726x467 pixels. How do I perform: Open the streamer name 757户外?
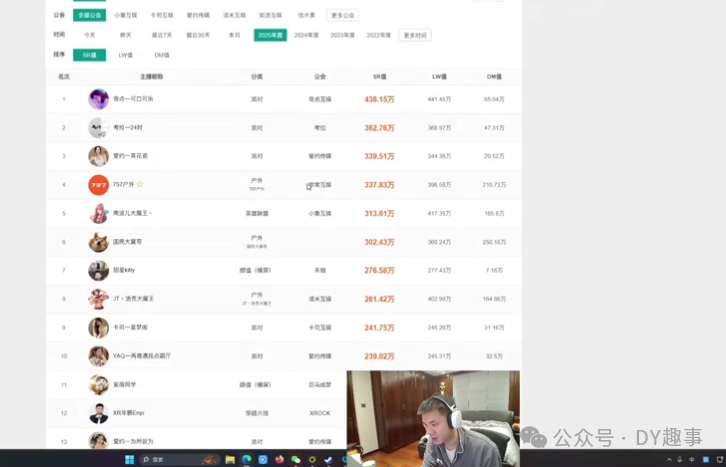point(124,184)
